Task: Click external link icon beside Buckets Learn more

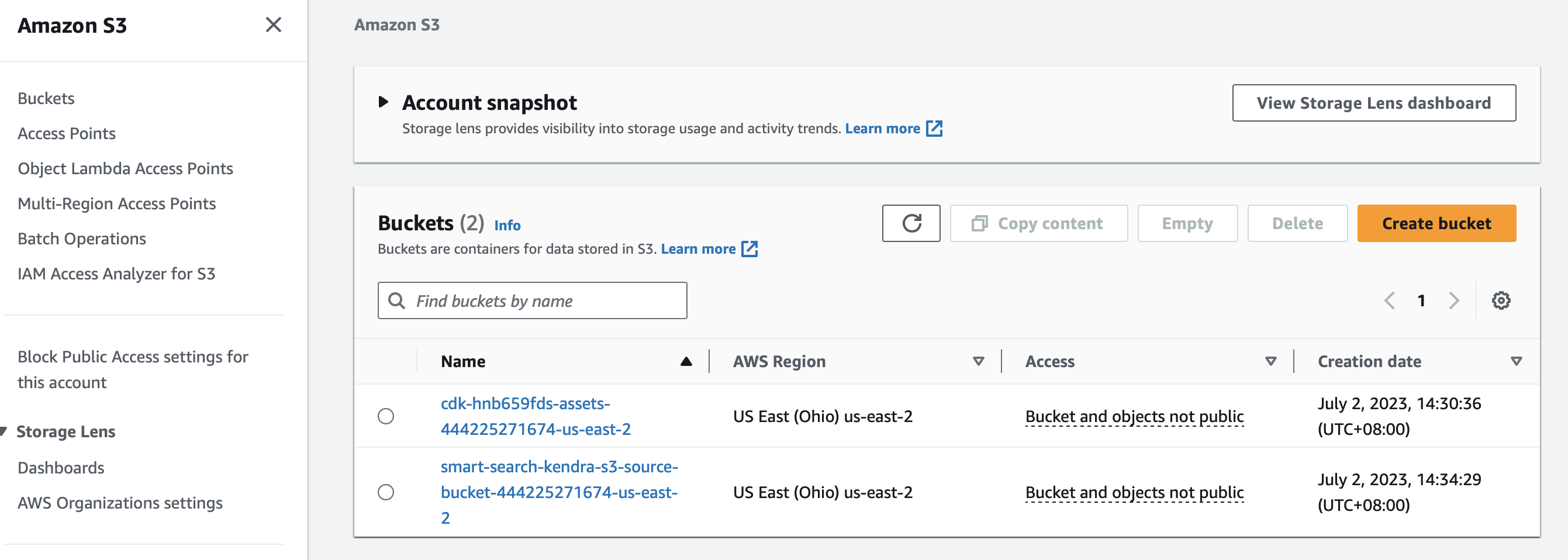Action: (750, 249)
